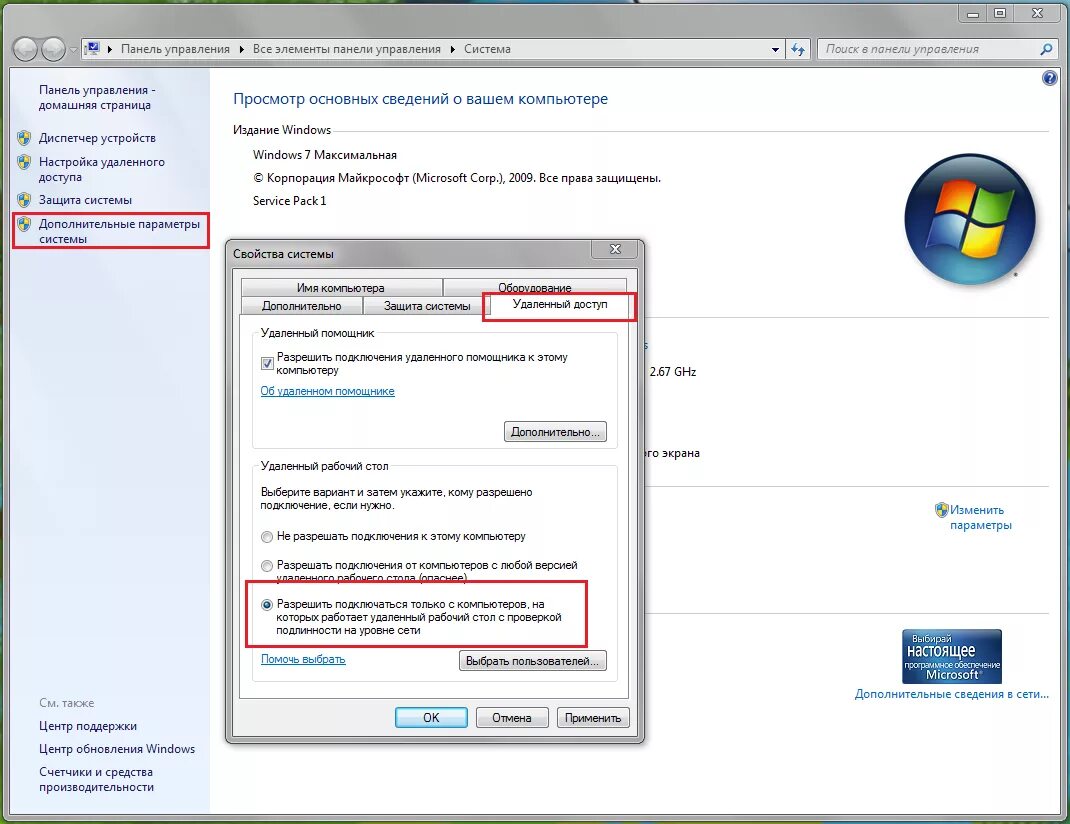Select allow connections from any version option
Screen dimensions: 1070x824
click(267, 565)
